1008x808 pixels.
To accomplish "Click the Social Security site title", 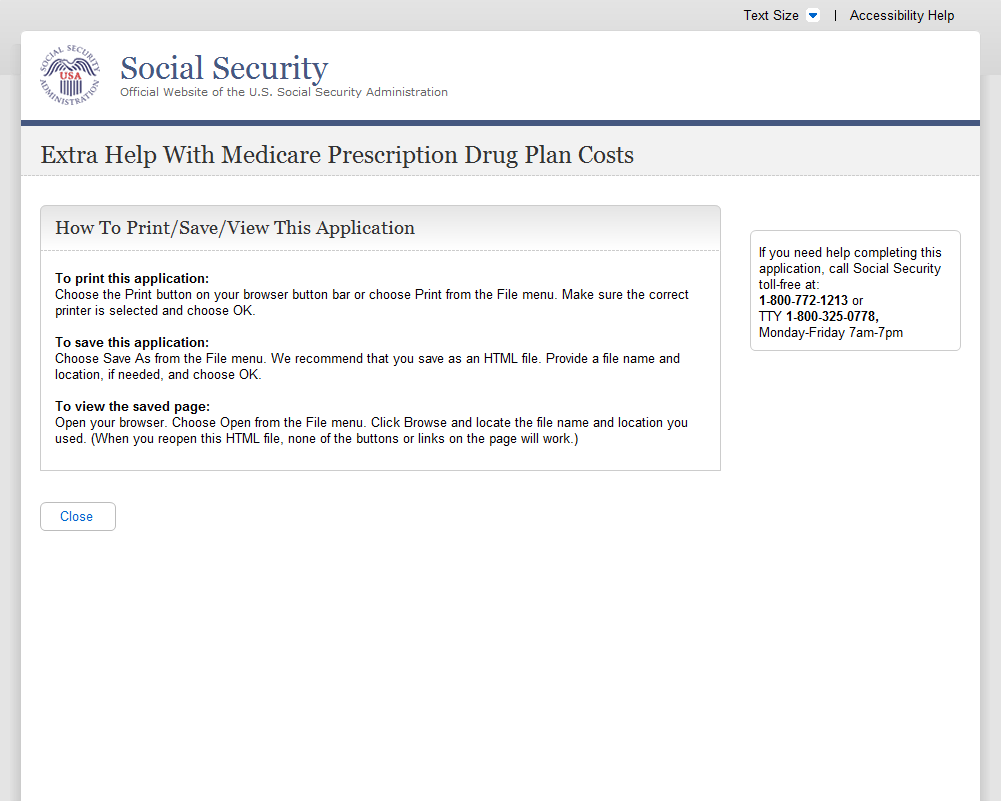I will click(224, 68).
